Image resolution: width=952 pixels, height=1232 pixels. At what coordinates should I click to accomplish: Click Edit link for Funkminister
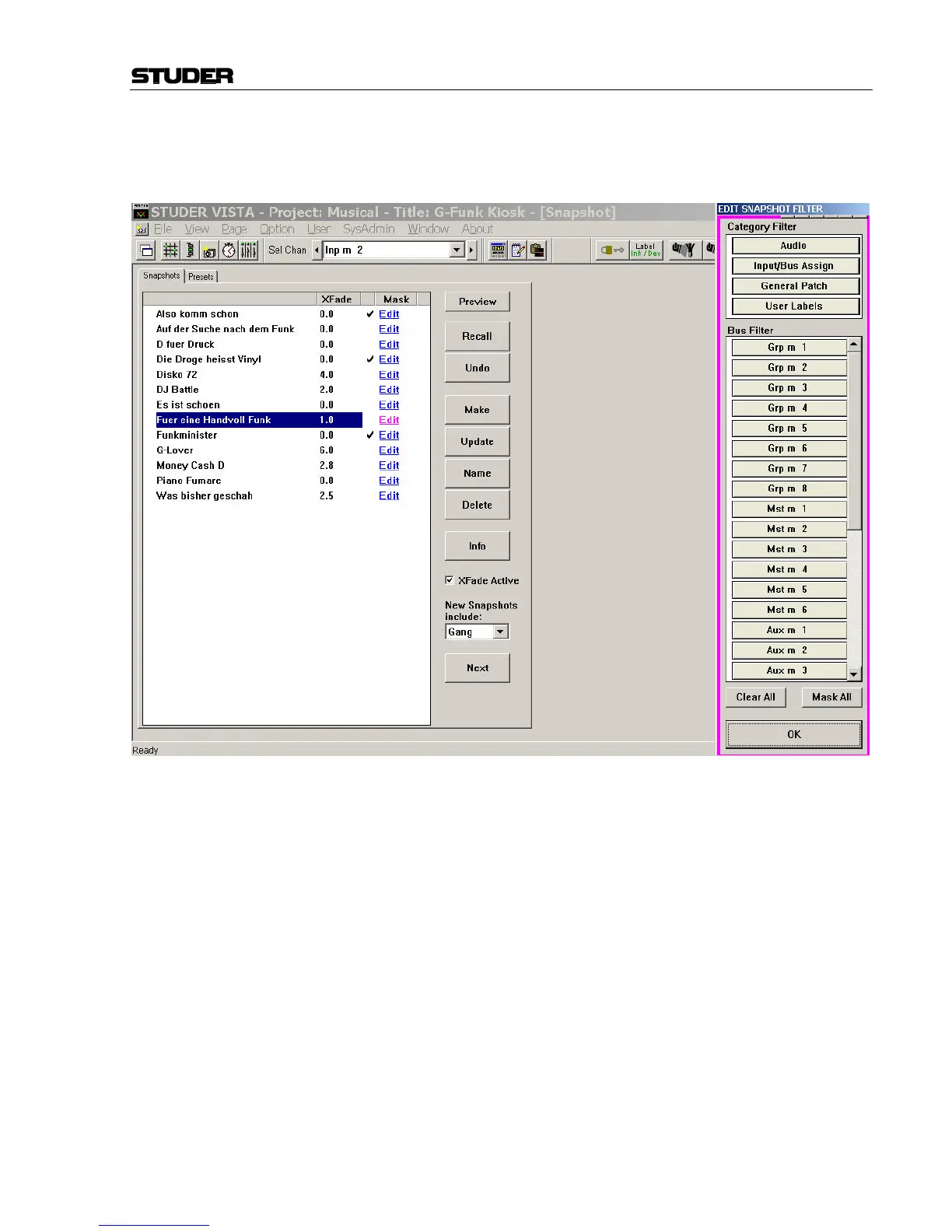(389, 436)
